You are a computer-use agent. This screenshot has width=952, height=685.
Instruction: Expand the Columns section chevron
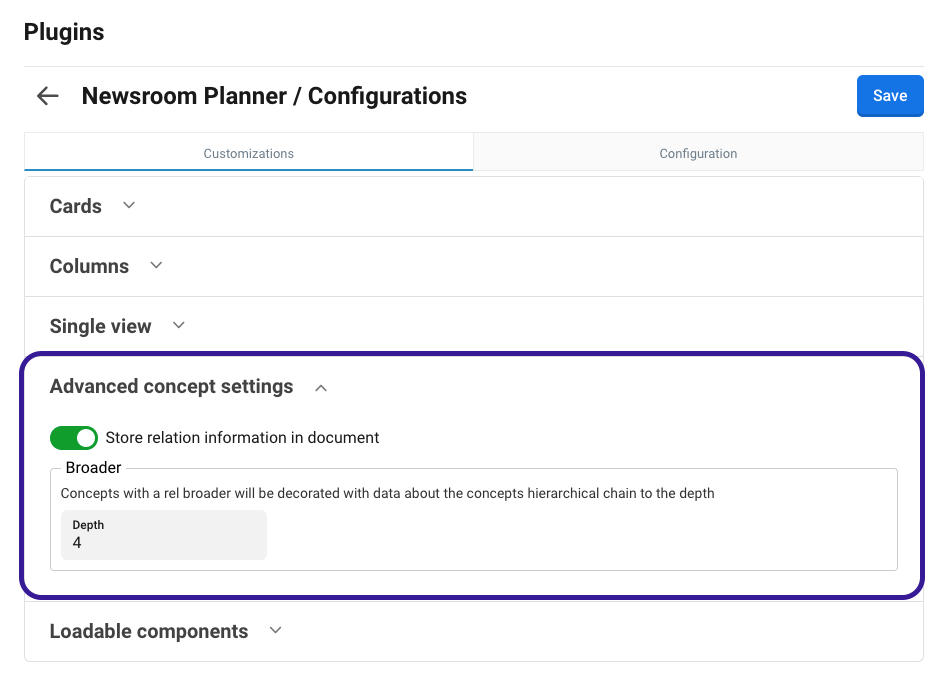(x=156, y=266)
